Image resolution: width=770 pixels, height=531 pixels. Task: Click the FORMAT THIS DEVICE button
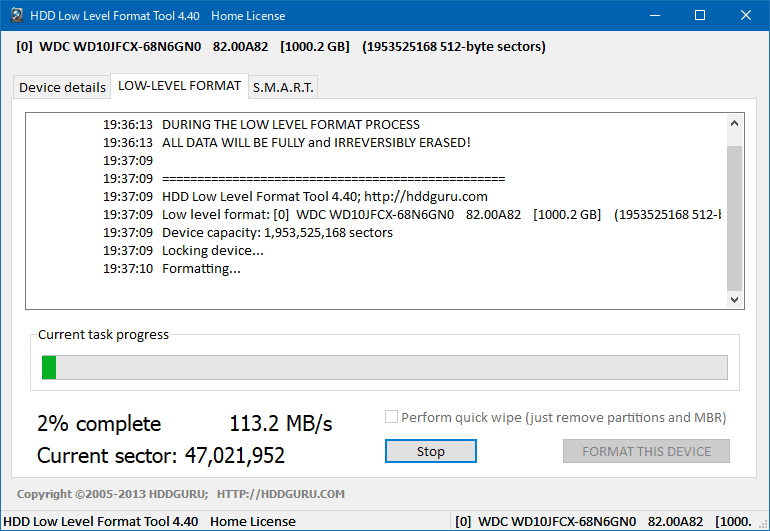tap(646, 451)
